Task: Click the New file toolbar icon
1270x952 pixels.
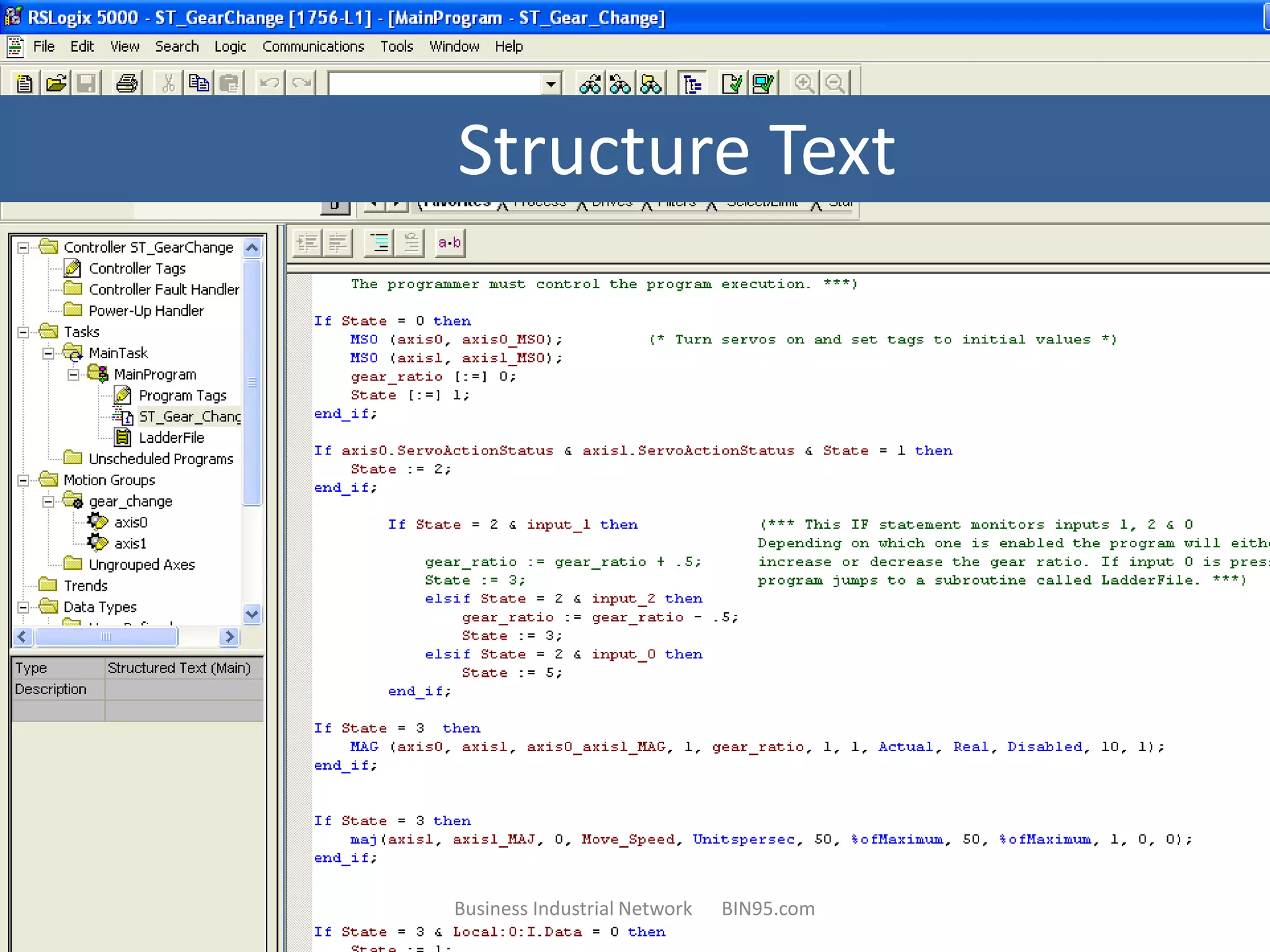Action: 24,83
